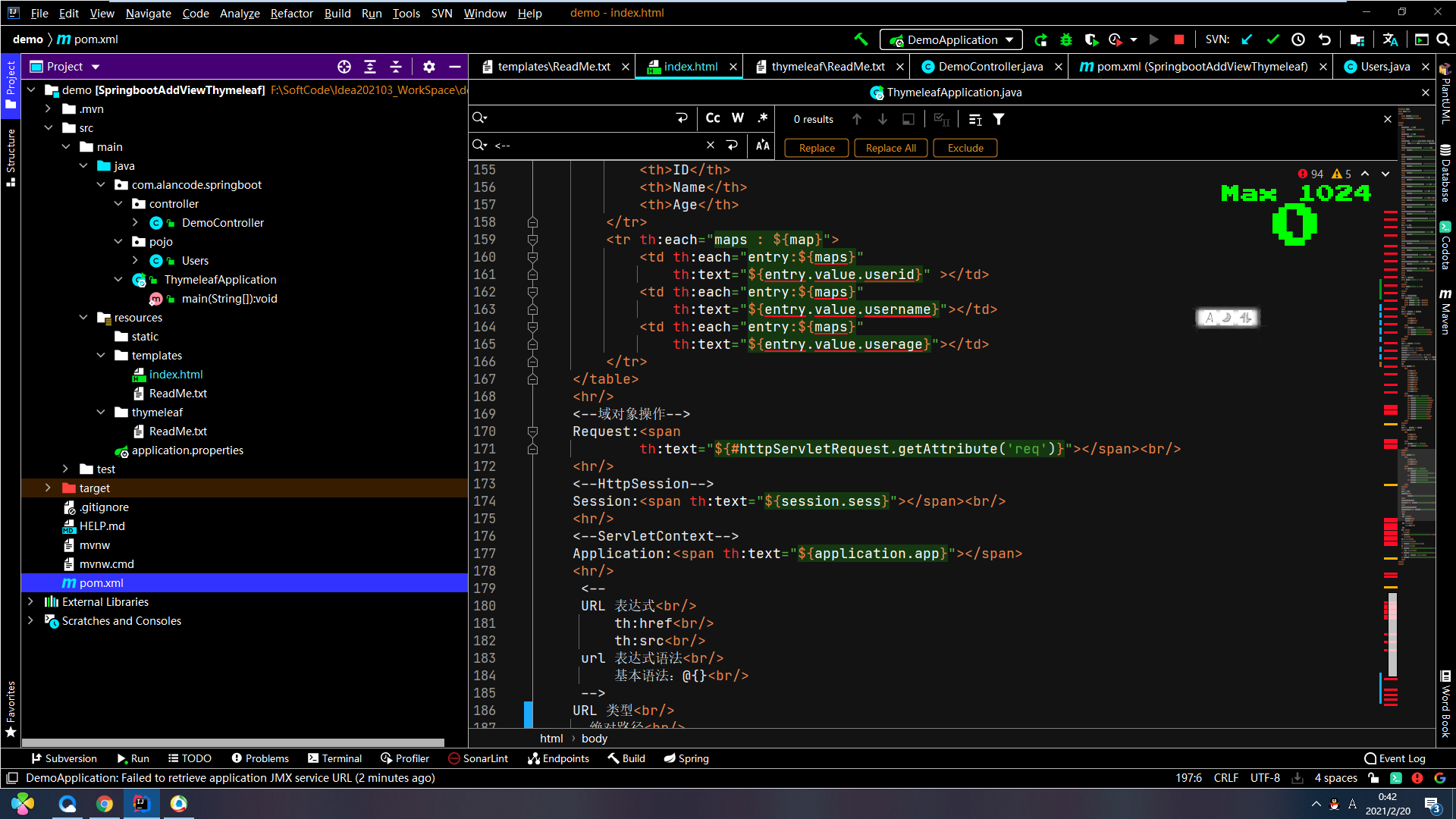Click the Exclude button
This screenshot has height=819, width=1456.
(965, 148)
